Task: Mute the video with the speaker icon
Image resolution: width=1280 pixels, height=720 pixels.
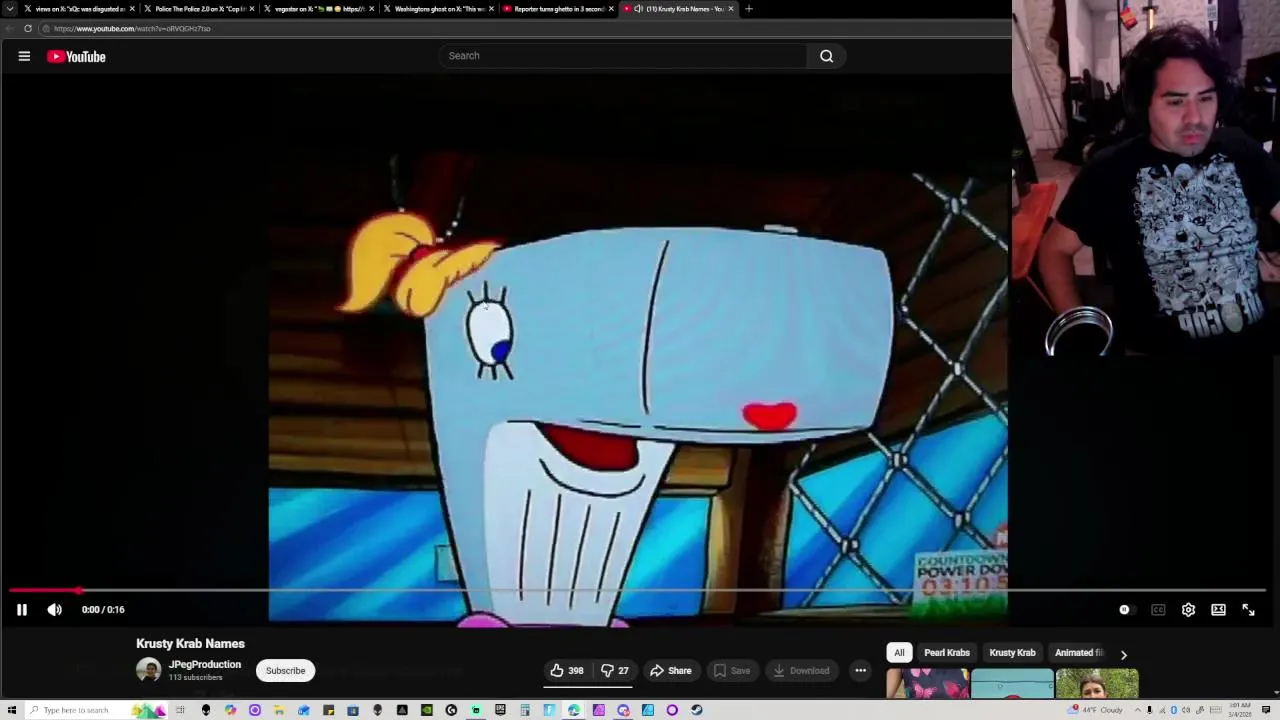Action: tap(55, 610)
